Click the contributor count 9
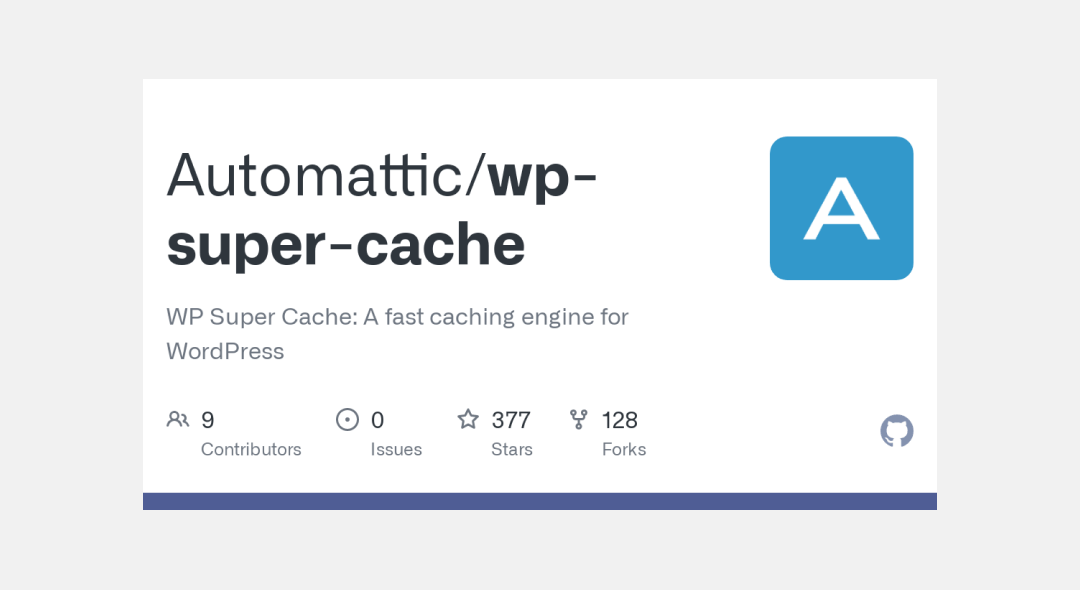 coord(207,420)
